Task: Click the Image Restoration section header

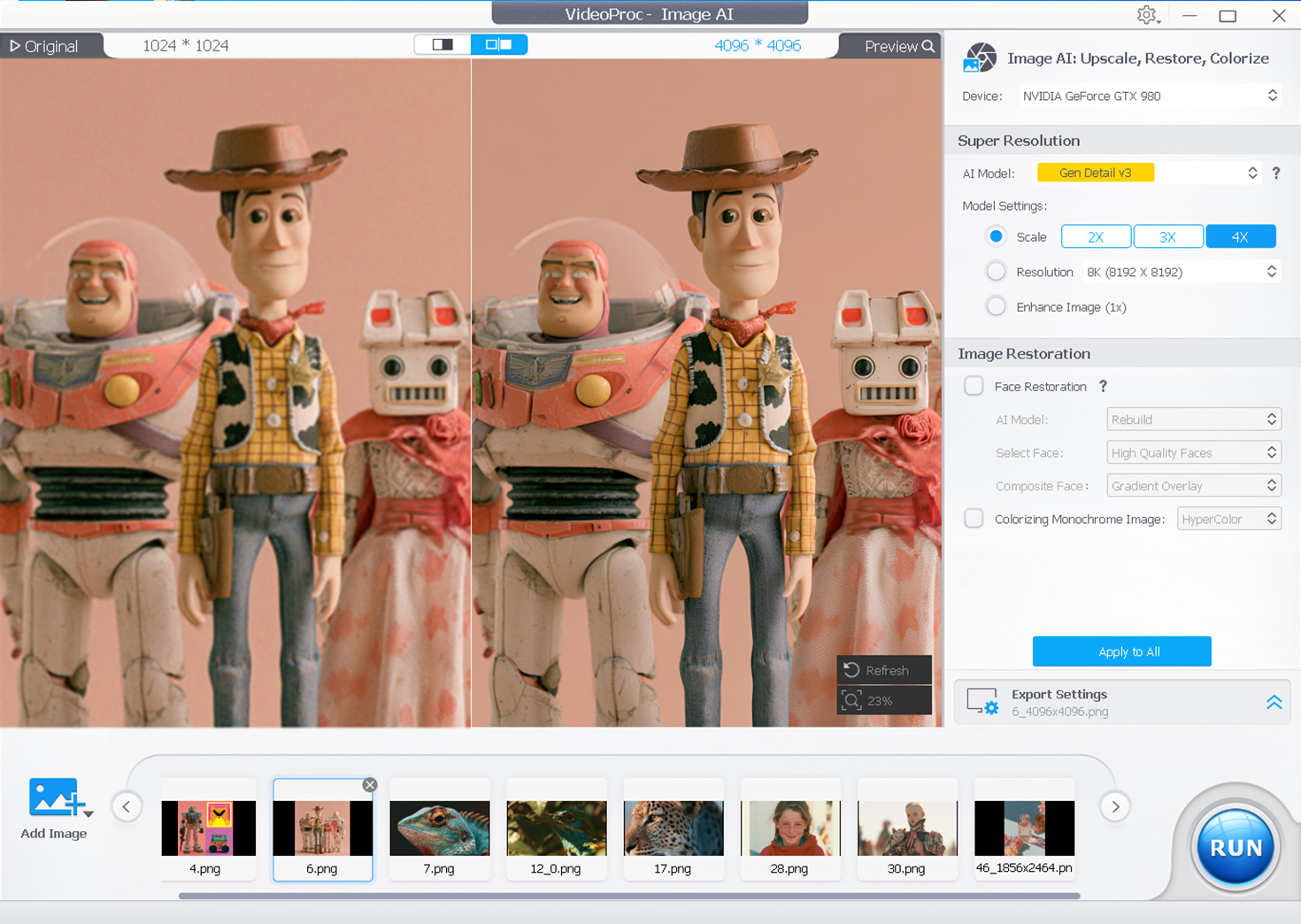Action: point(1024,353)
